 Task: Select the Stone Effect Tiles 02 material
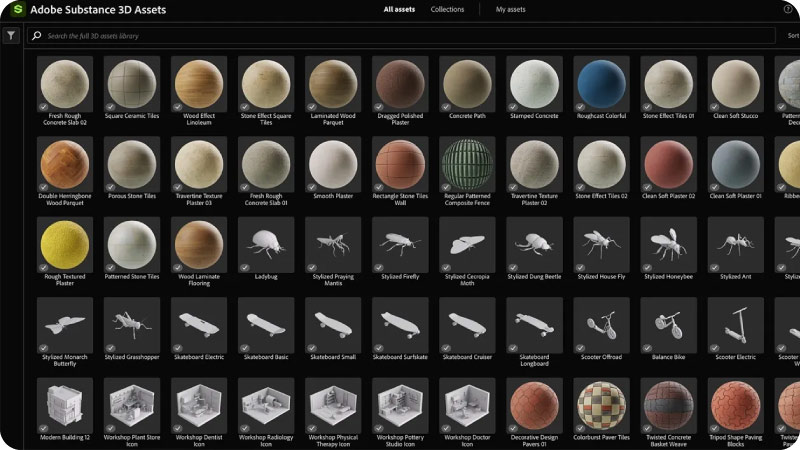click(602, 164)
